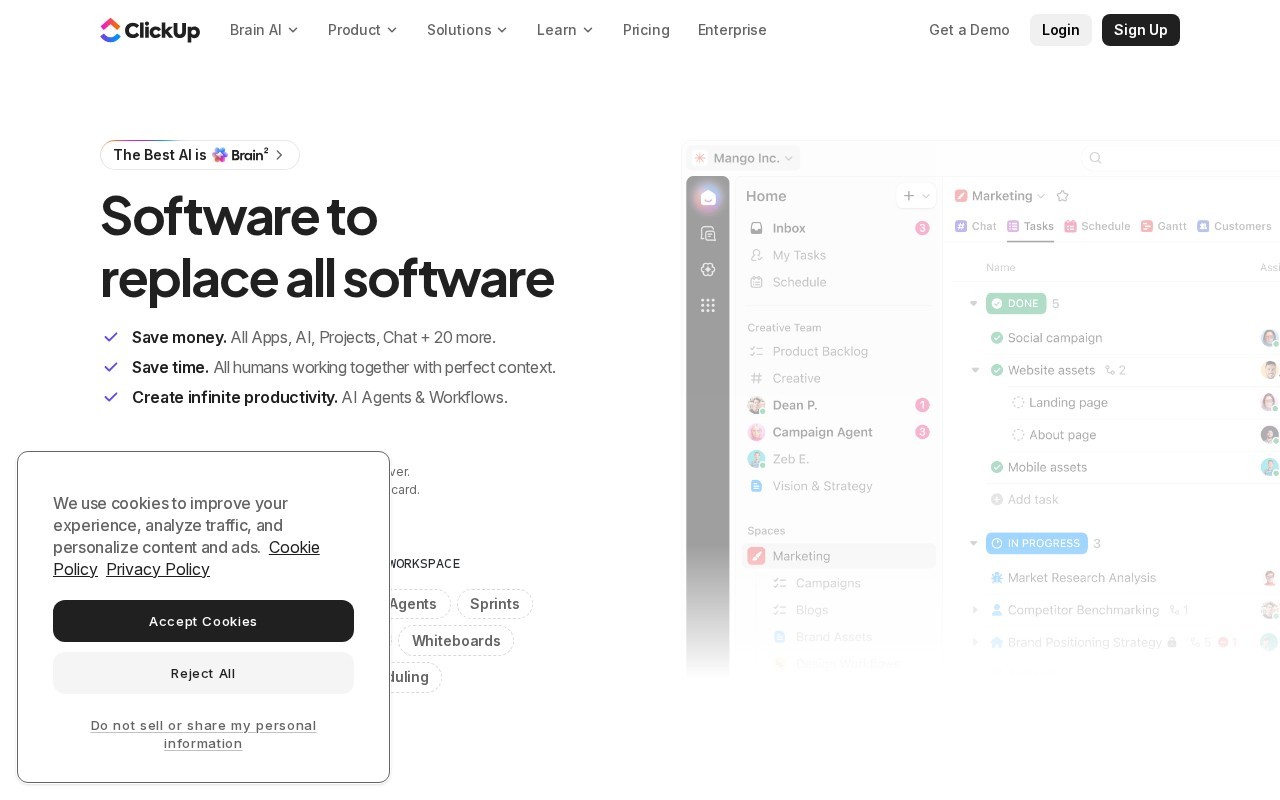Switch to the Schedule tab beside Tasks
1280x800 pixels.
point(1097,226)
